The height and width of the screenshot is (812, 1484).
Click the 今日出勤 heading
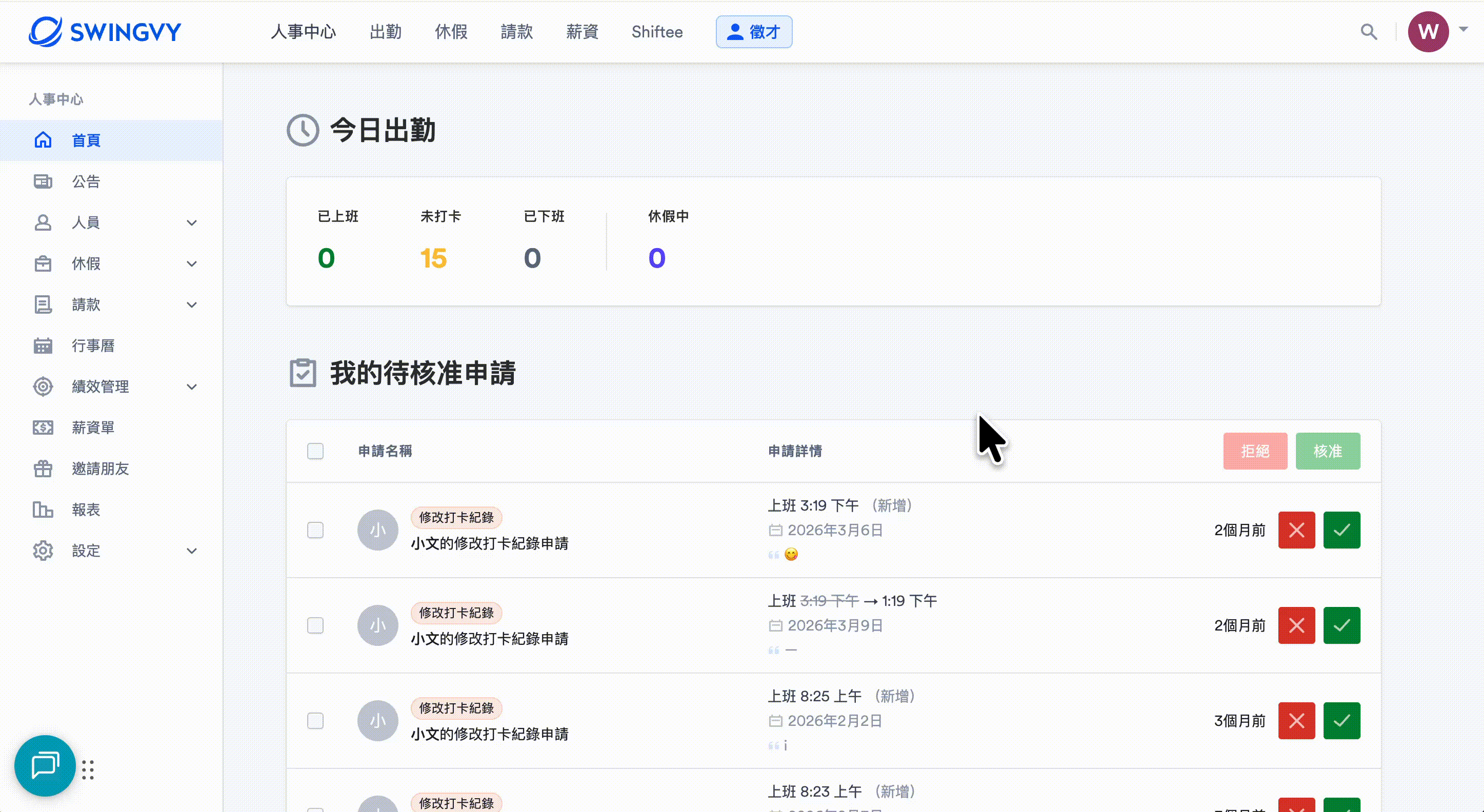point(383,130)
